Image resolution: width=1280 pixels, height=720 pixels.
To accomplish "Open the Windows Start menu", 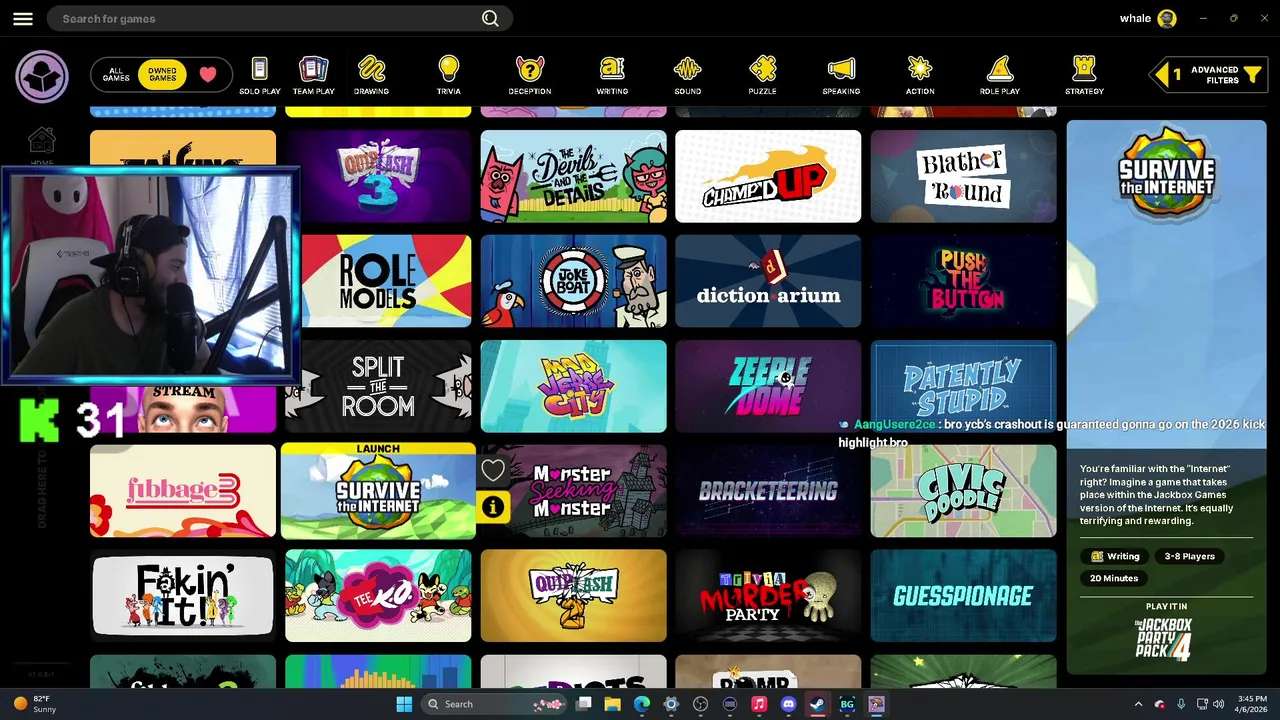I will pyautogui.click(x=404, y=704).
